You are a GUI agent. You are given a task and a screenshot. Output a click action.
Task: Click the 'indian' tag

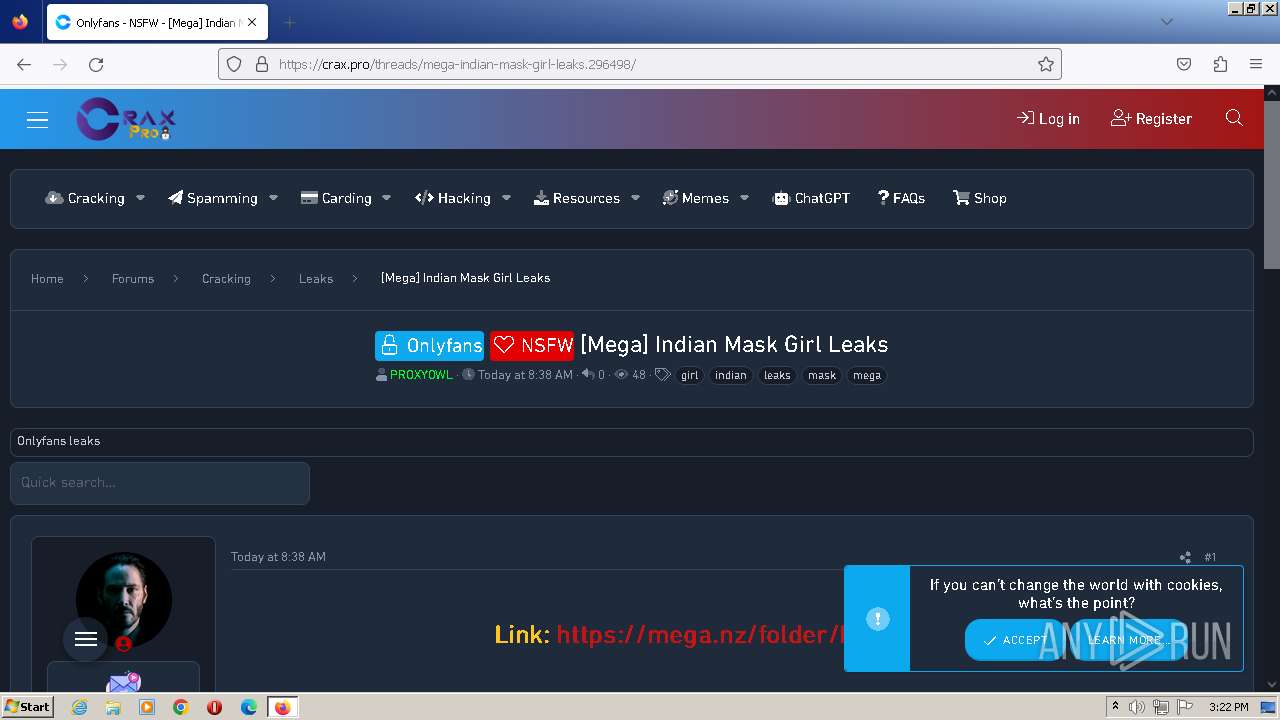coord(731,376)
